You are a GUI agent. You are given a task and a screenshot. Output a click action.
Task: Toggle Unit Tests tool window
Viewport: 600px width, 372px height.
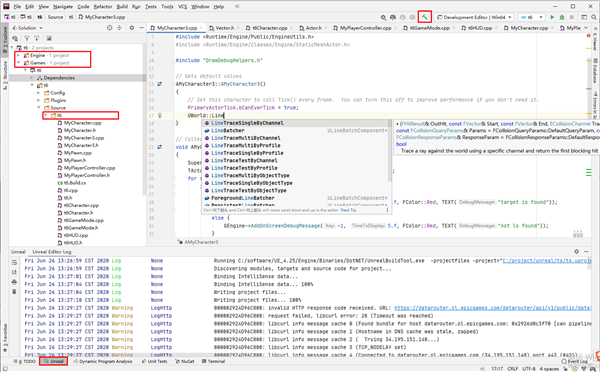pyautogui.click(x=155, y=361)
